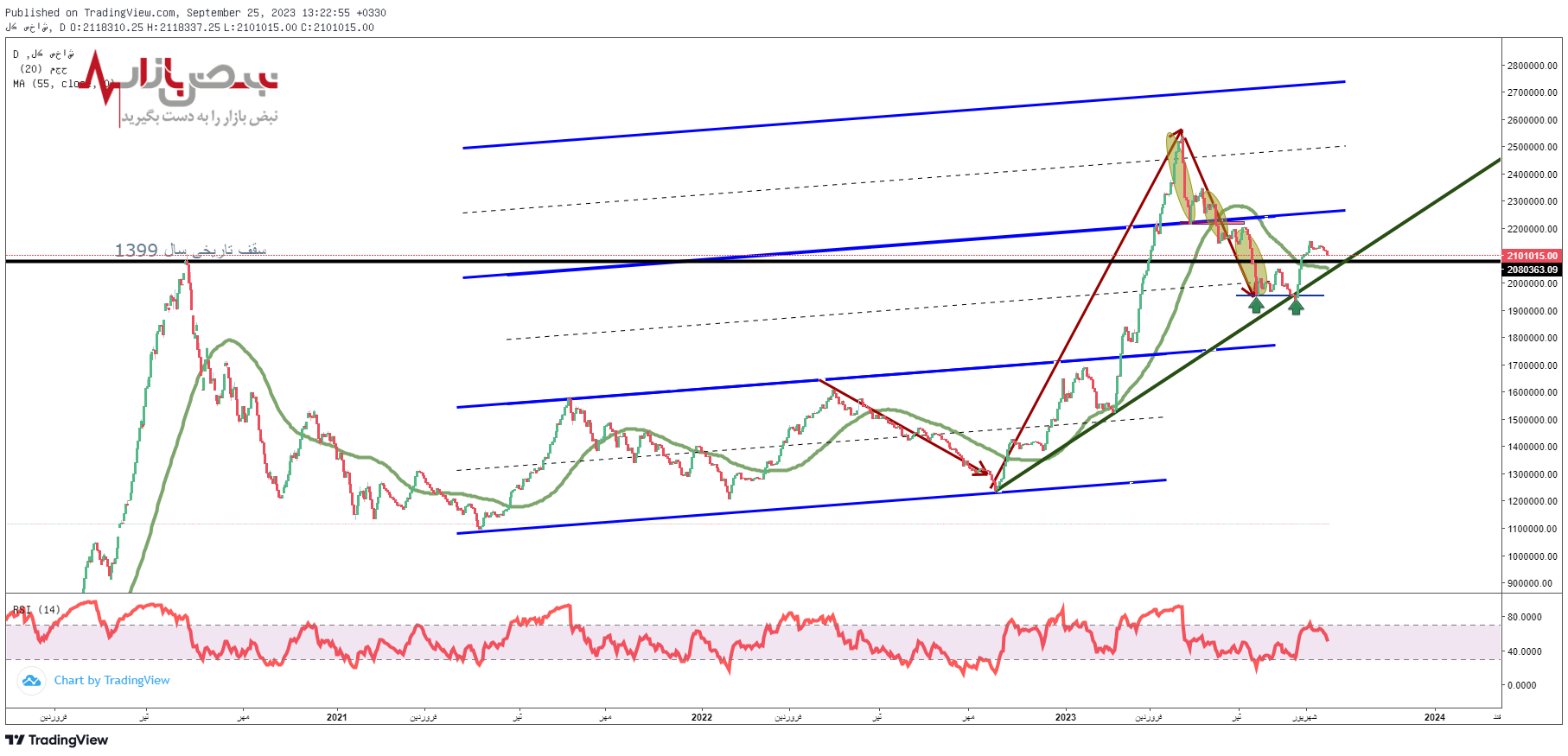Select the RSI (14) indicator label
Image resolution: width=1568 pixels, height=756 pixels.
[36, 610]
